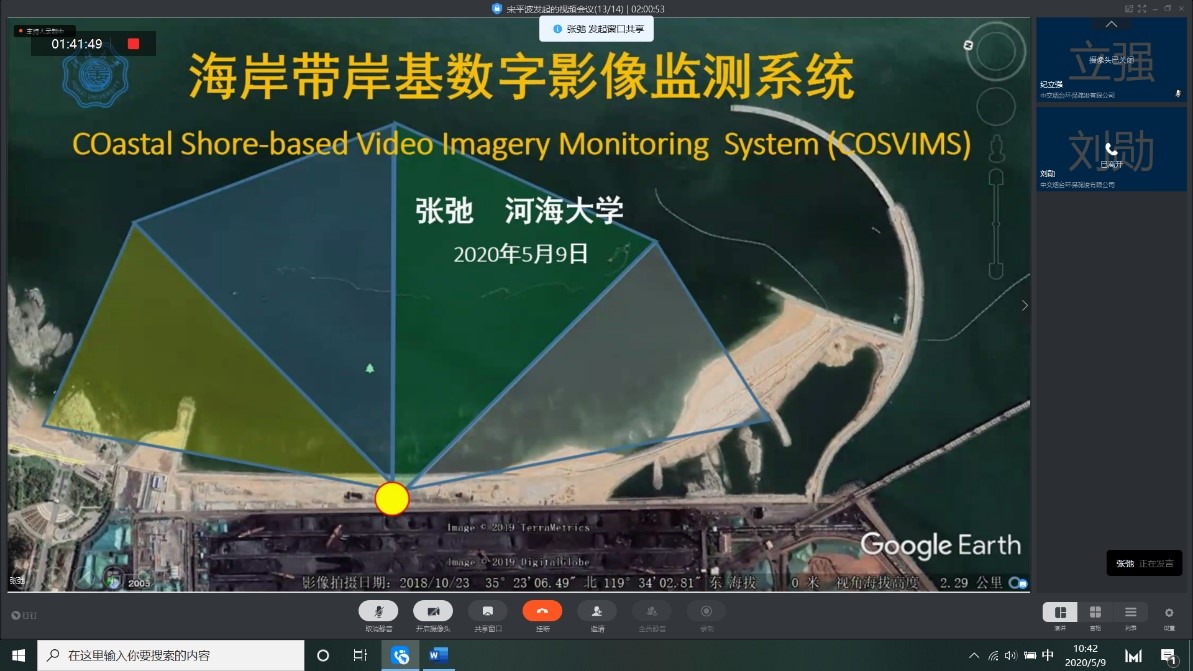Click the 共享窗口 share window icon
1193x671 pixels.
point(487,611)
